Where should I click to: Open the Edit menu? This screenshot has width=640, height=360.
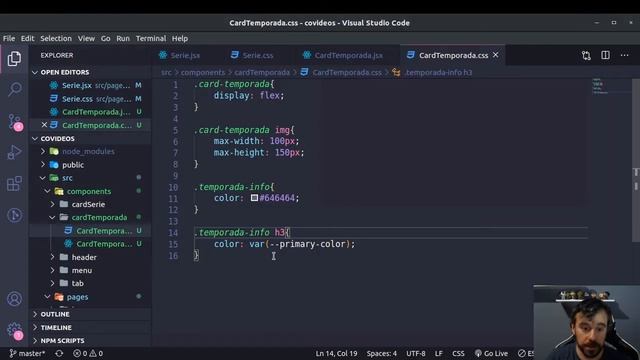click(27, 38)
